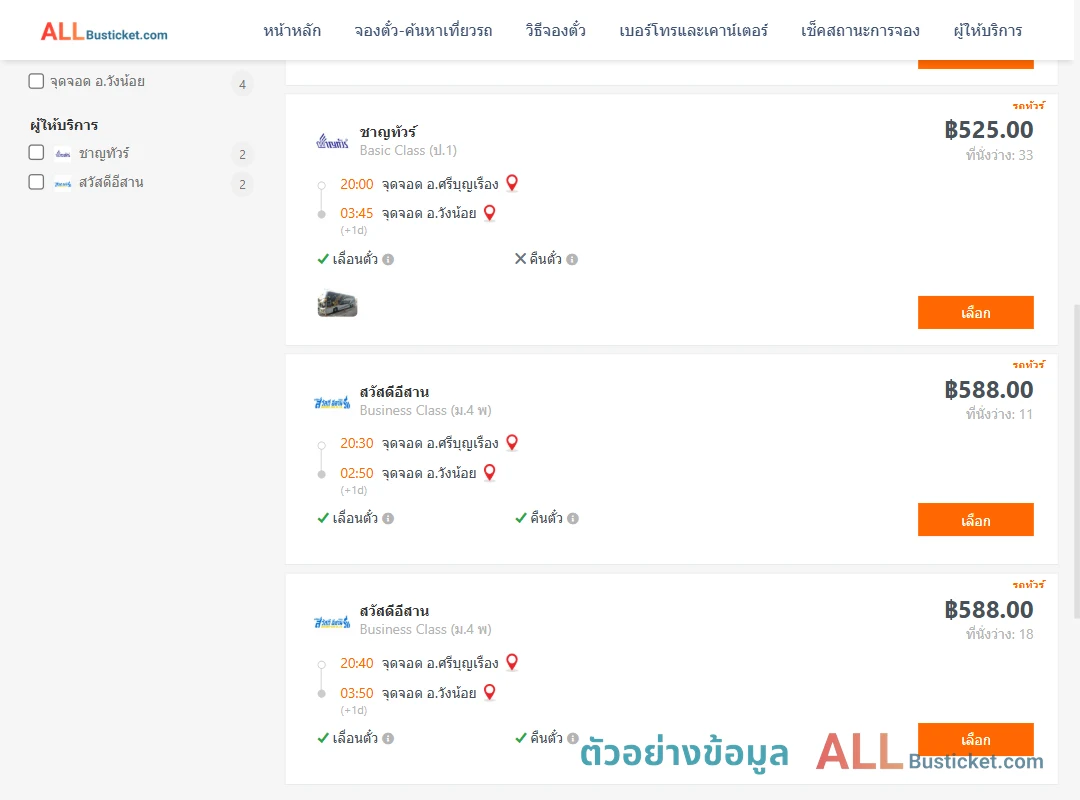Click the ALL Busticket.com logo
The height and width of the screenshot is (800, 1080).
tap(104, 31)
